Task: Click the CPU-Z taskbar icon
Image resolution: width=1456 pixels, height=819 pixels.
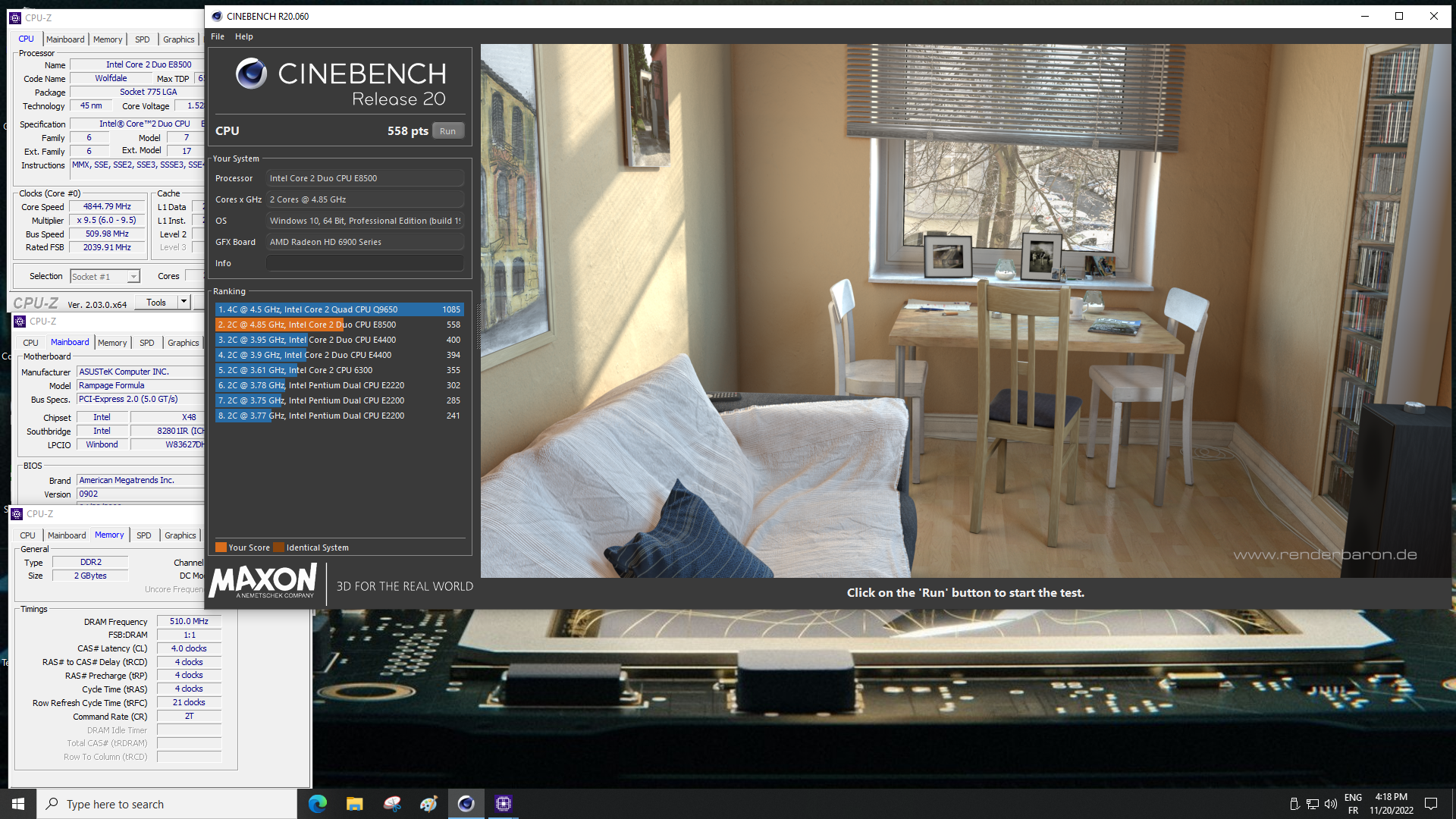Action: point(503,804)
